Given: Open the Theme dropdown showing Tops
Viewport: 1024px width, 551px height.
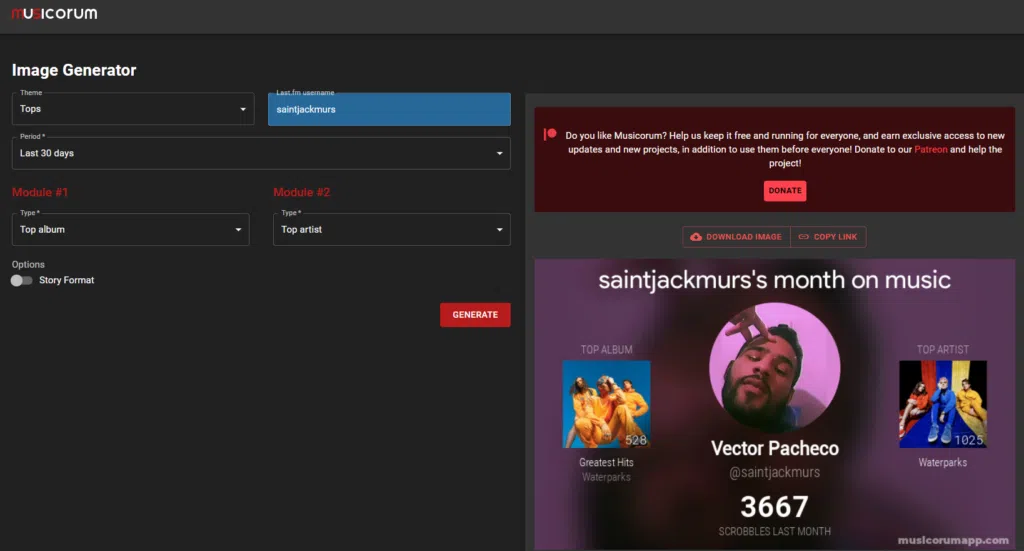Looking at the screenshot, I should 133,109.
